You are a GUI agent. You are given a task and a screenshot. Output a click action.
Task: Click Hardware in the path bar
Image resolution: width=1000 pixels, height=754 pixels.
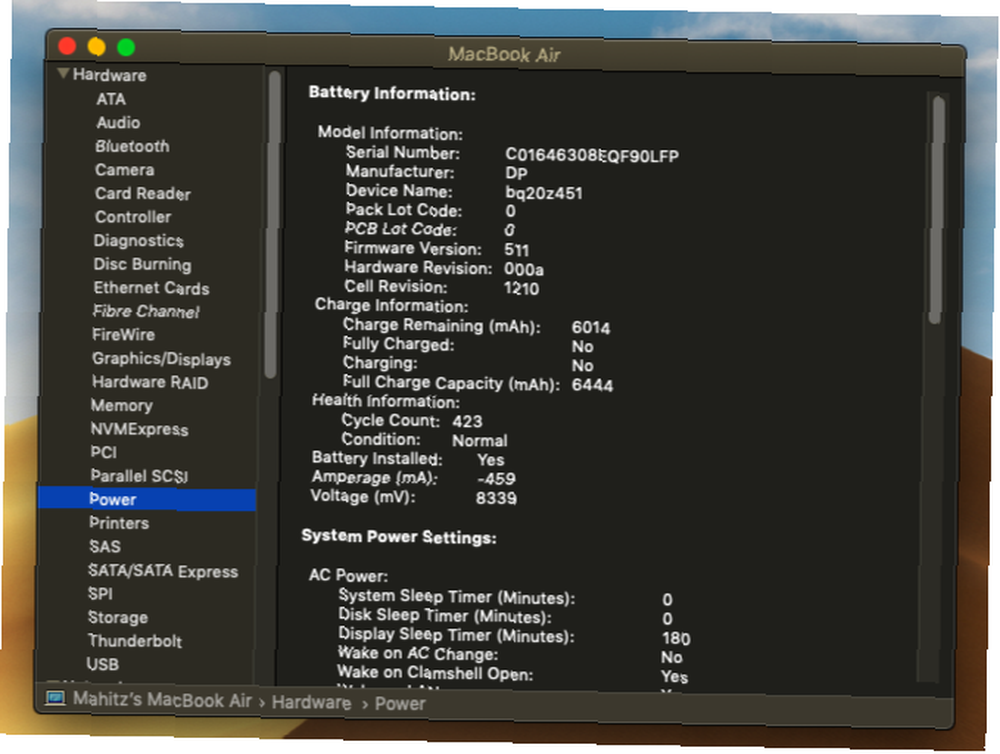311,702
